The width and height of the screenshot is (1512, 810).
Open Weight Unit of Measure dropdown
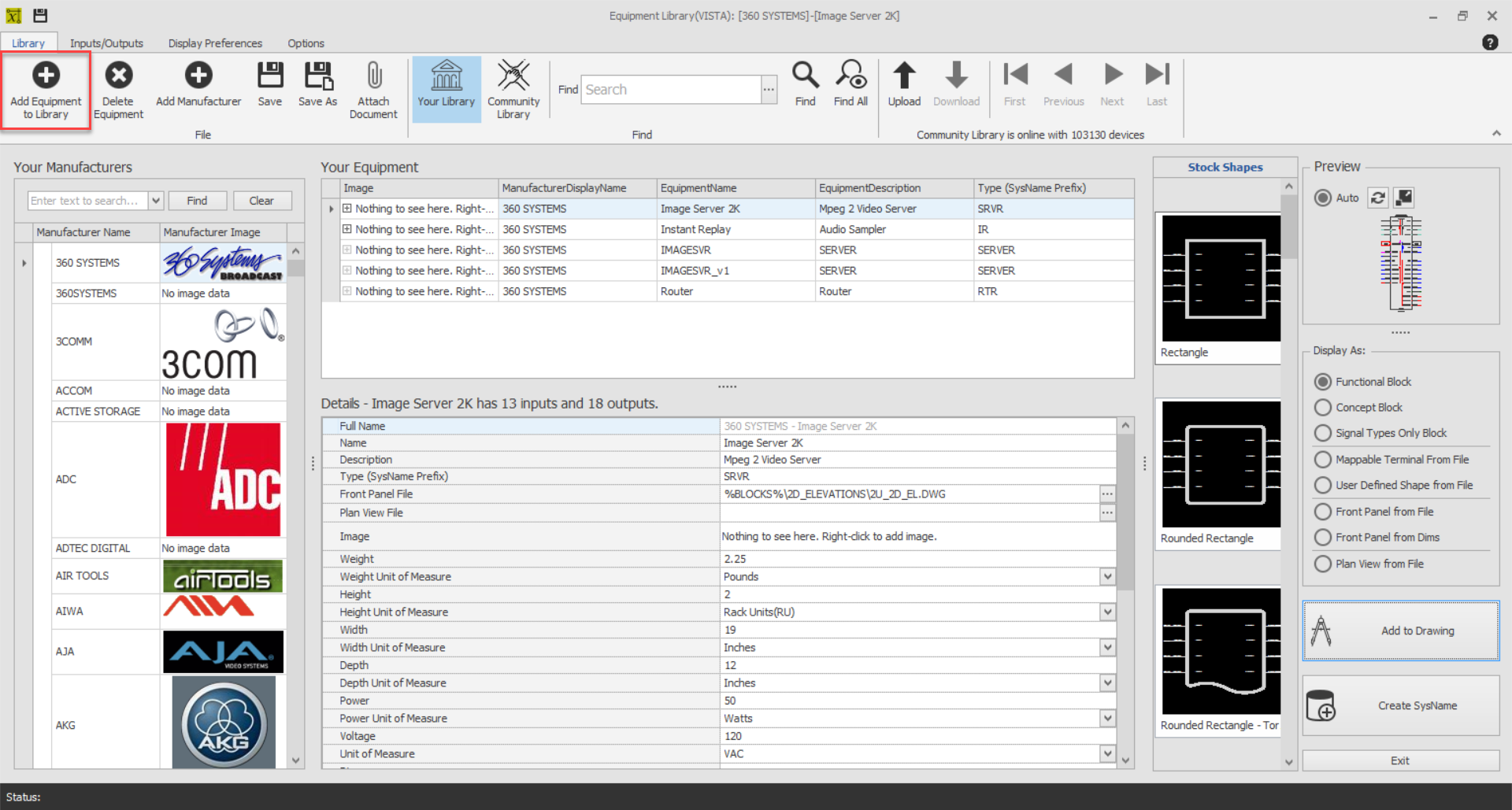[1107, 577]
